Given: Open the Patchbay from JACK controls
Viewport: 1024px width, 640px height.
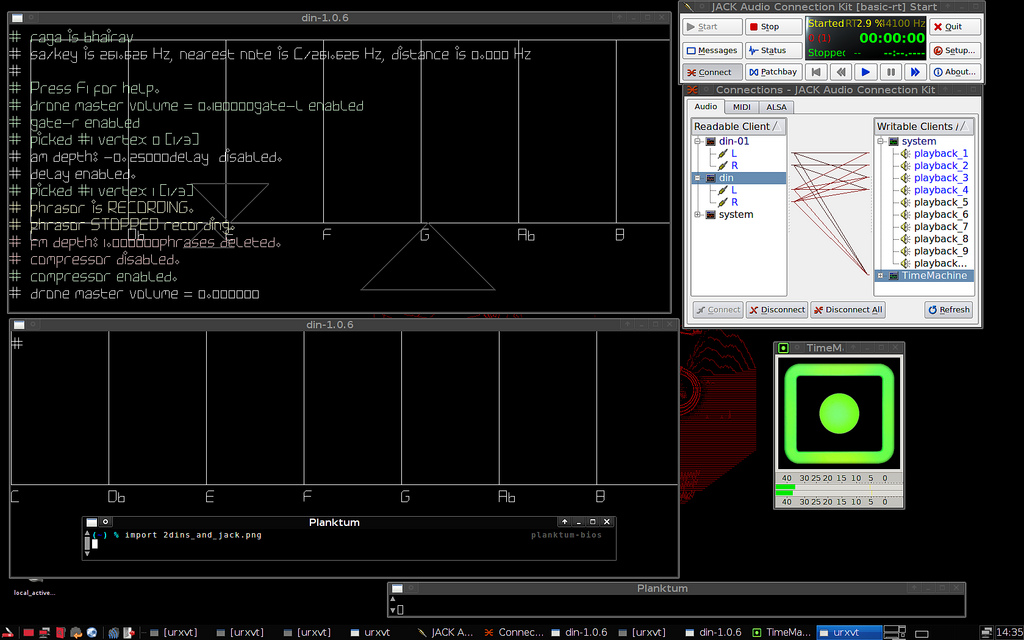Looking at the screenshot, I should click(x=773, y=72).
